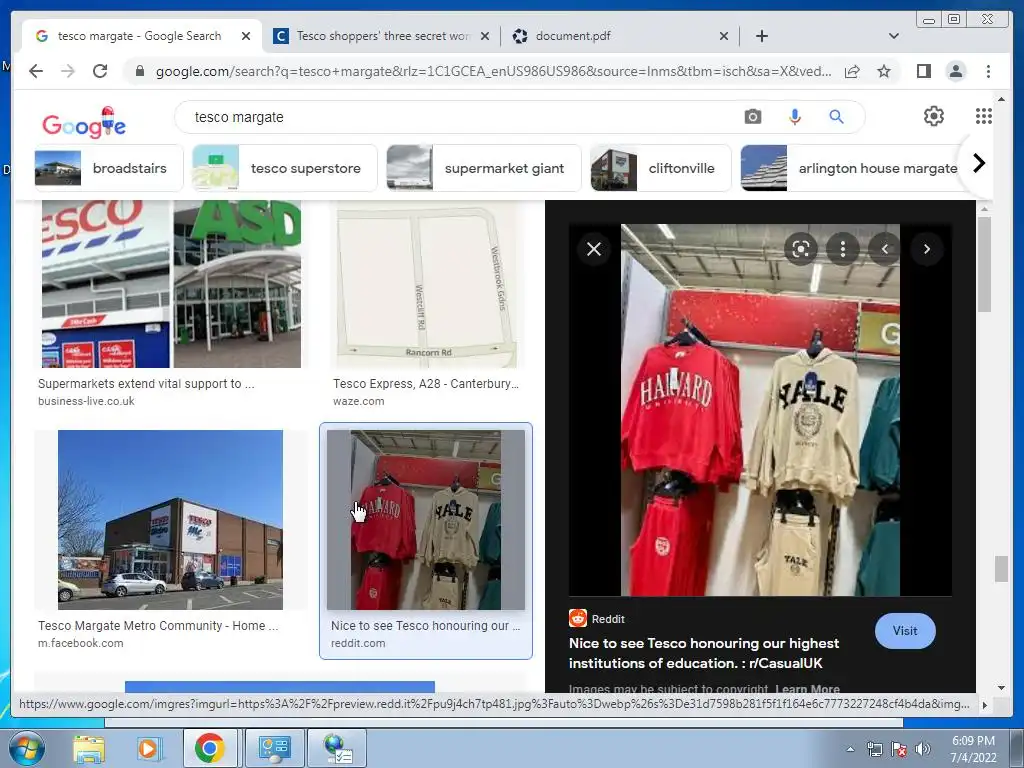Start voice search with the microphone
Image resolution: width=1024 pixels, height=768 pixels.
click(795, 117)
